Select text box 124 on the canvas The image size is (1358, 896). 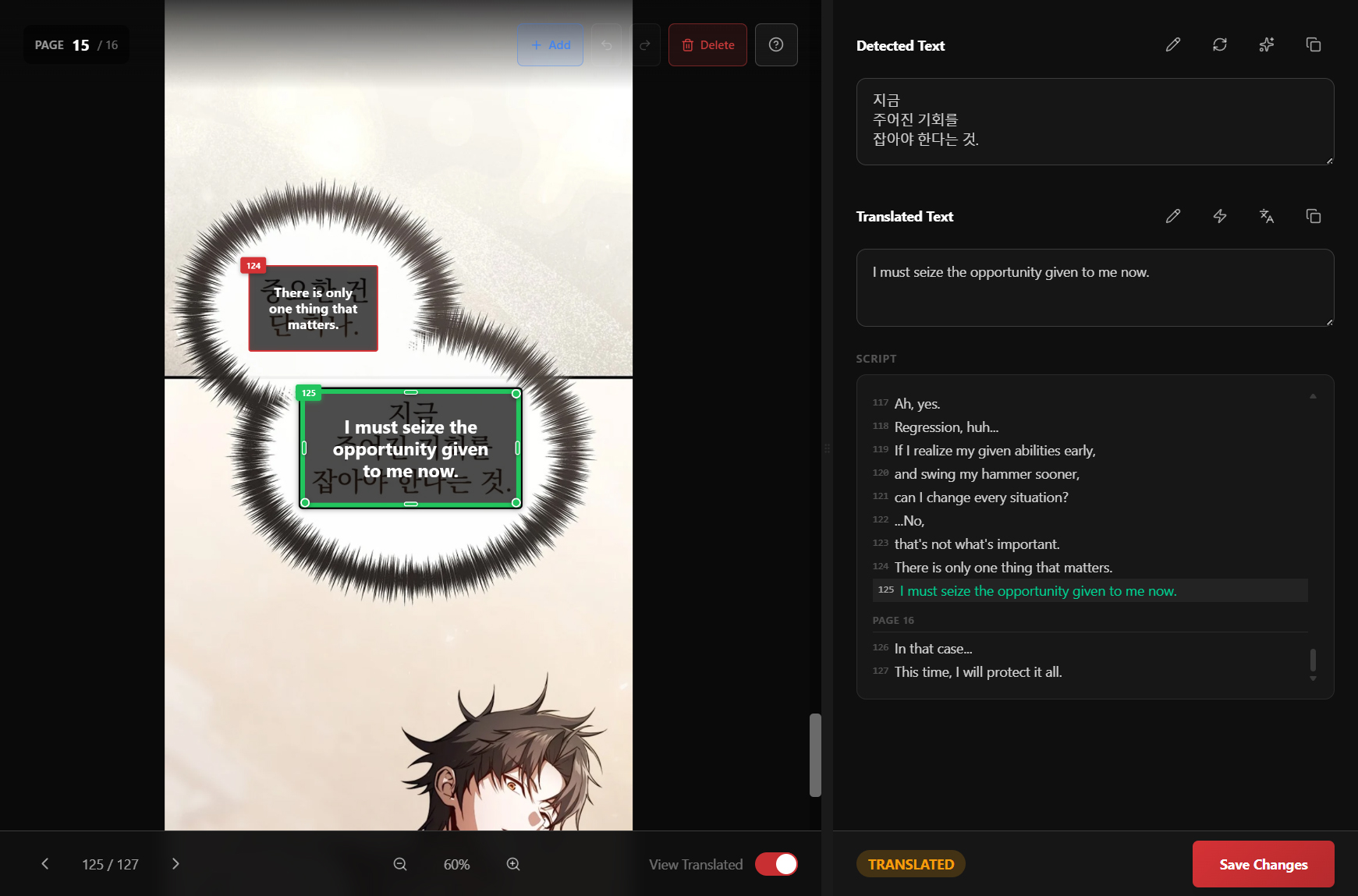coord(313,309)
